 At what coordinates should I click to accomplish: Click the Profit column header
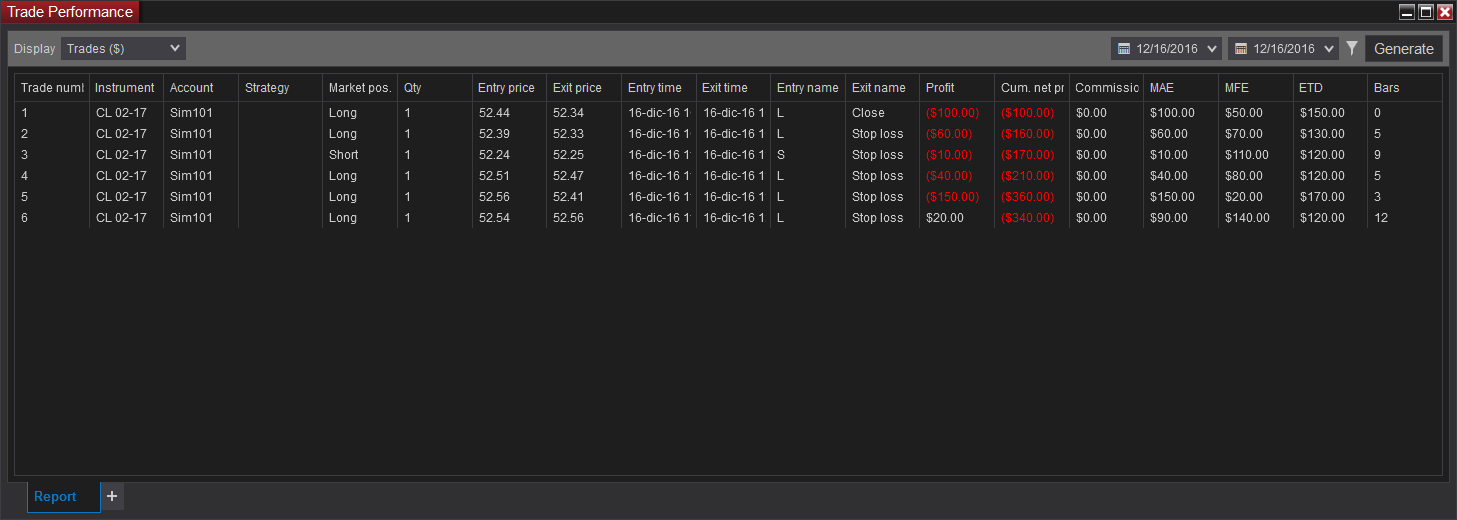coord(957,88)
